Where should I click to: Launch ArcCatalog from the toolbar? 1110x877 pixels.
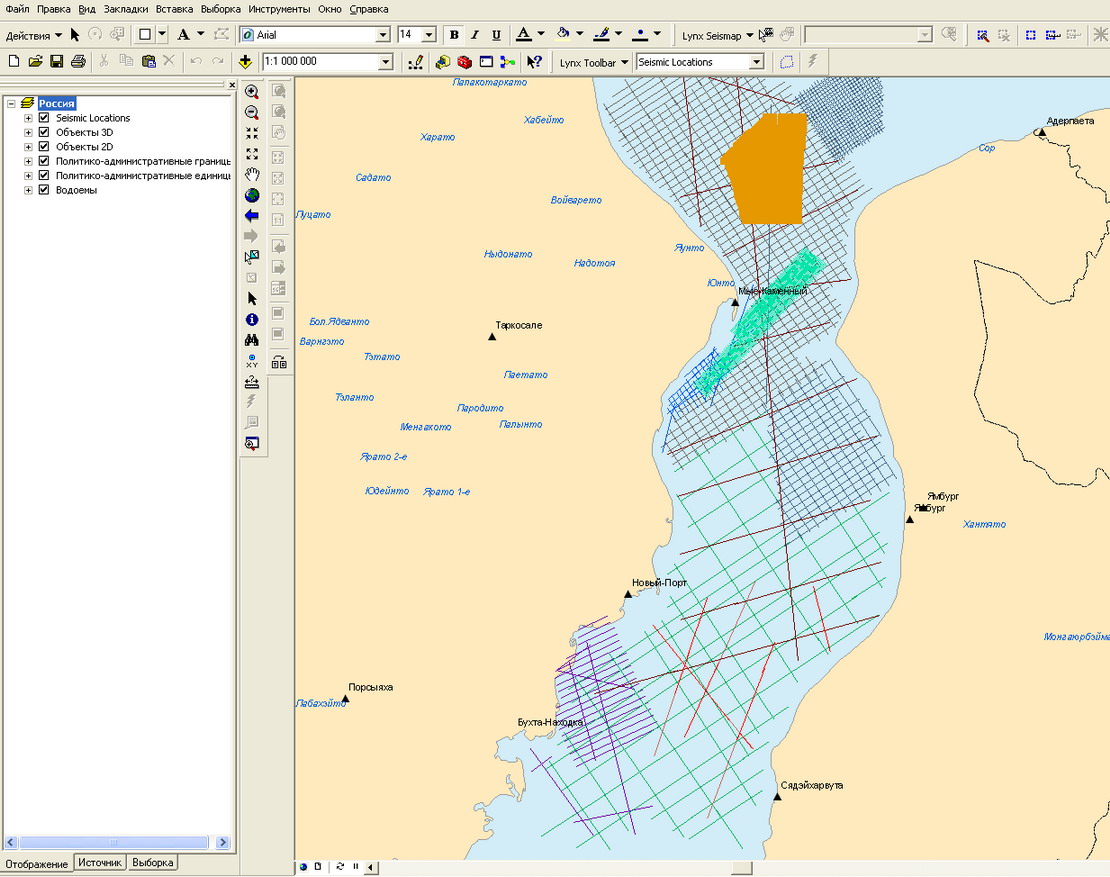click(442, 62)
